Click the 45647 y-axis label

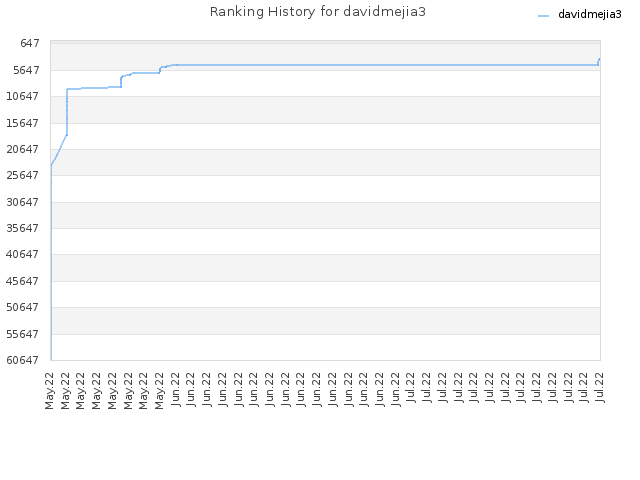[23, 281]
